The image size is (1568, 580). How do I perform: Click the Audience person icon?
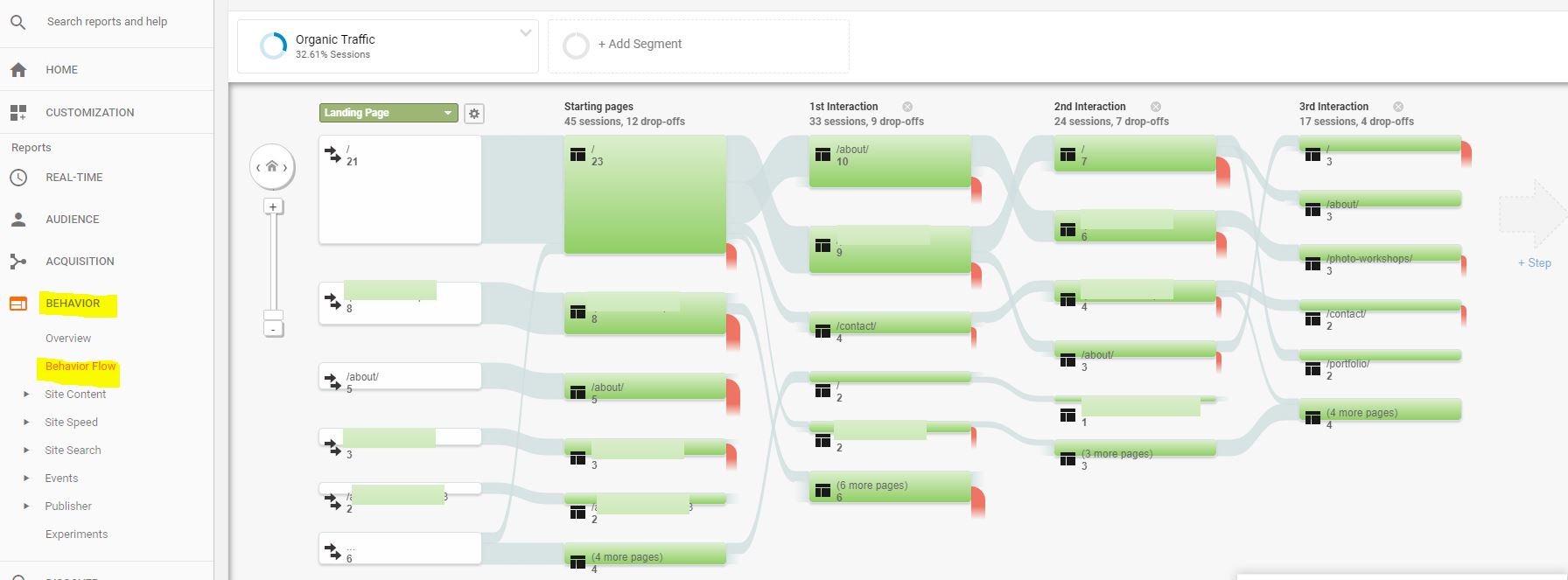(18, 220)
